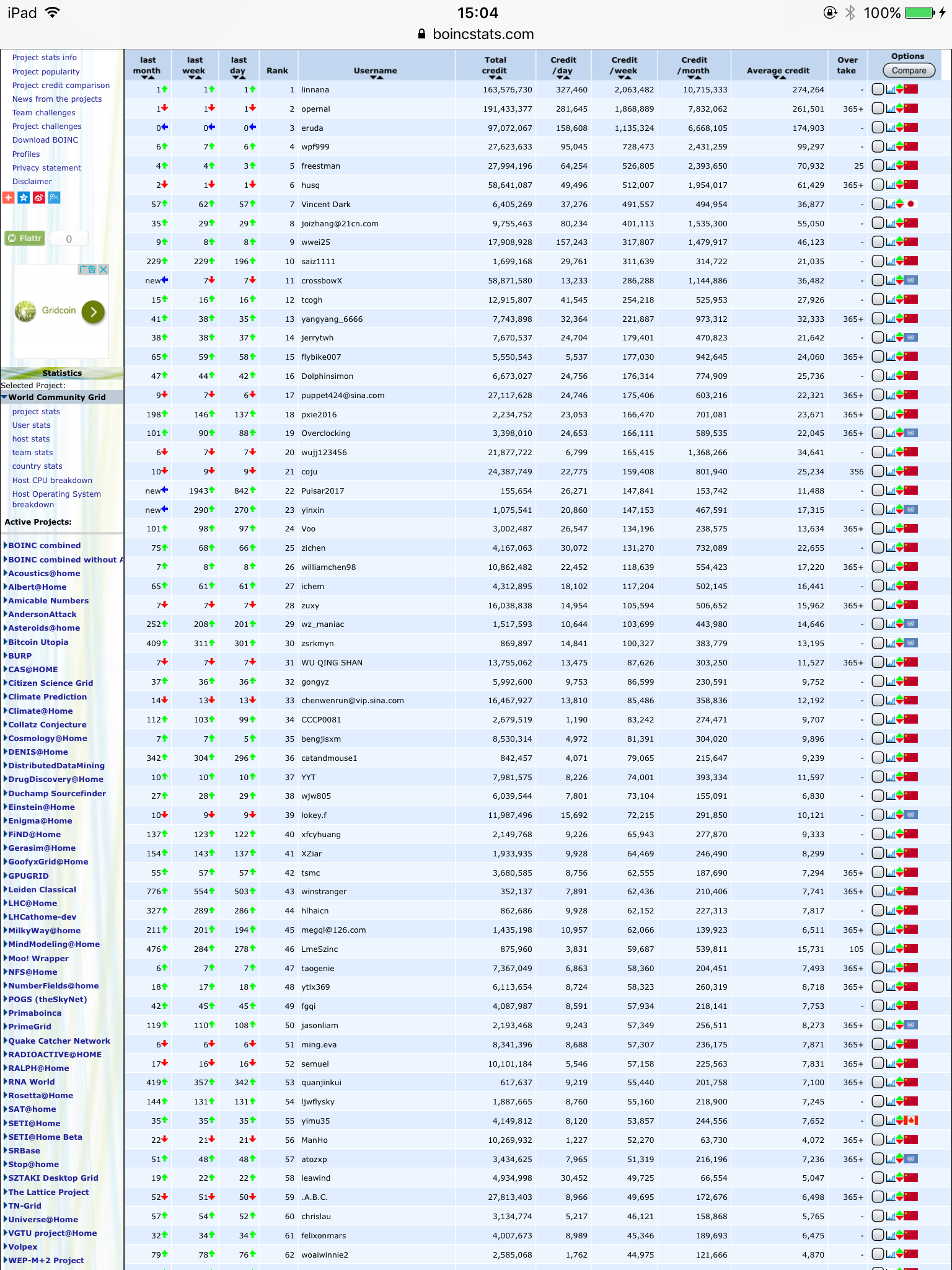Expand the Rosetta@Home project entry
The width and height of the screenshot is (952, 1270).
coord(6,1095)
